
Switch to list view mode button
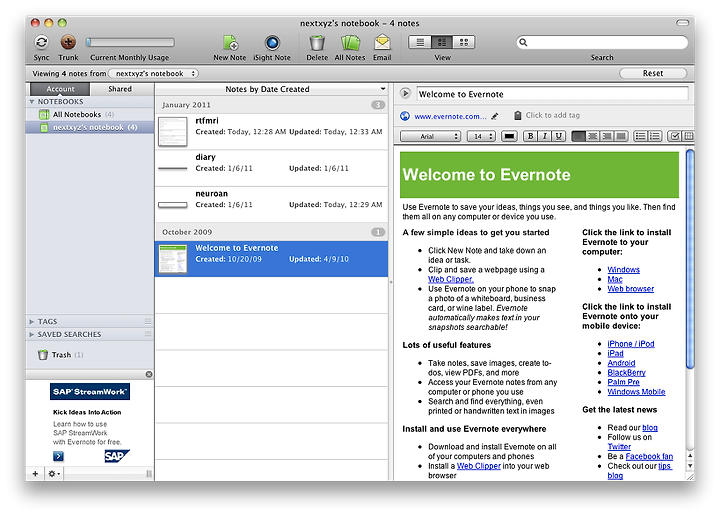coord(420,42)
